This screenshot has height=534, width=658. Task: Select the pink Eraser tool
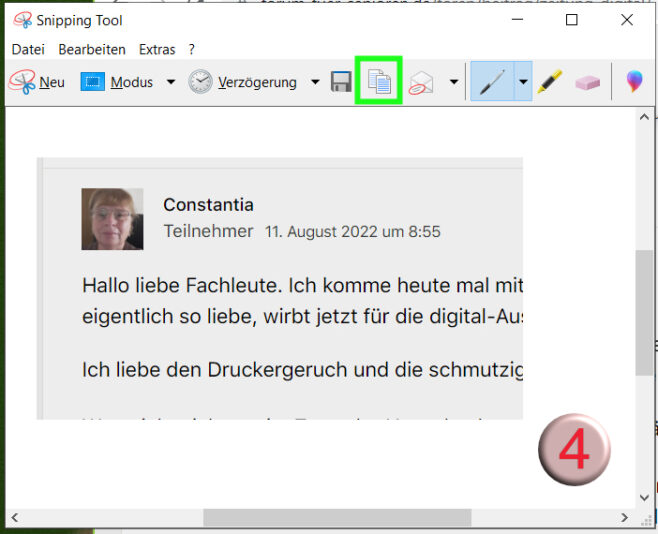[x=587, y=83]
